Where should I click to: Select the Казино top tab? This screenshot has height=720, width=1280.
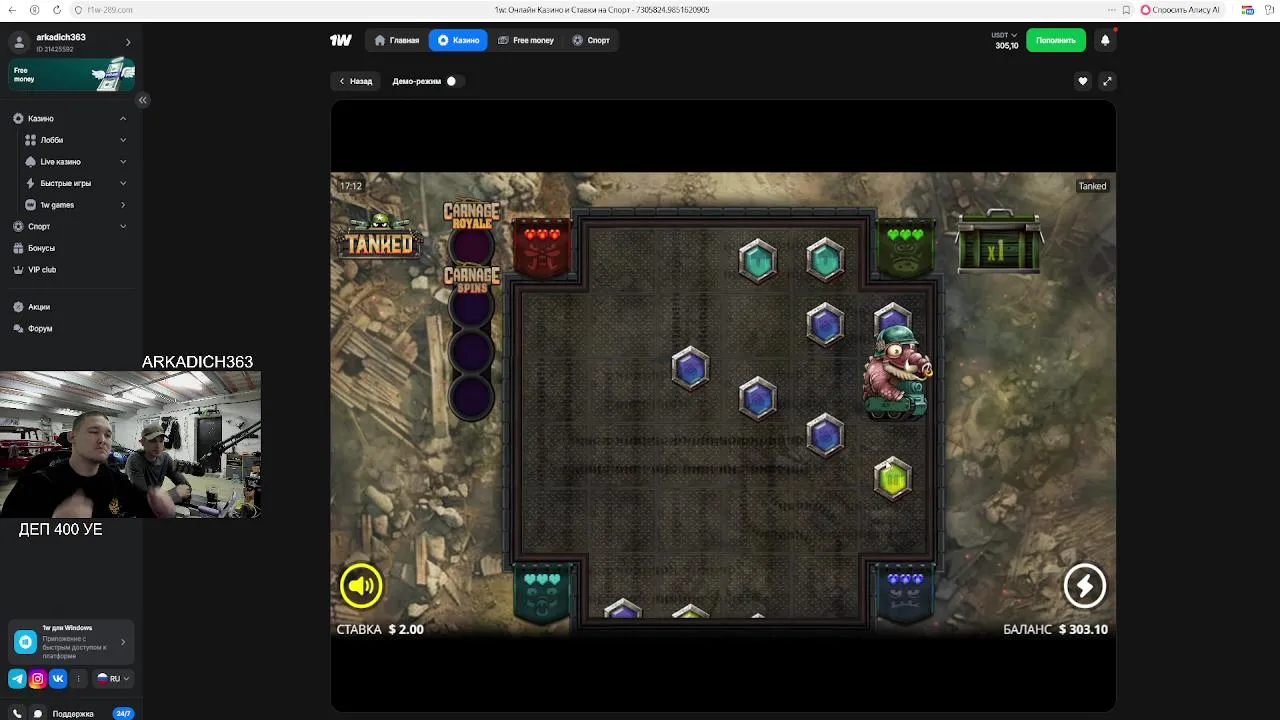pyautogui.click(x=458, y=40)
